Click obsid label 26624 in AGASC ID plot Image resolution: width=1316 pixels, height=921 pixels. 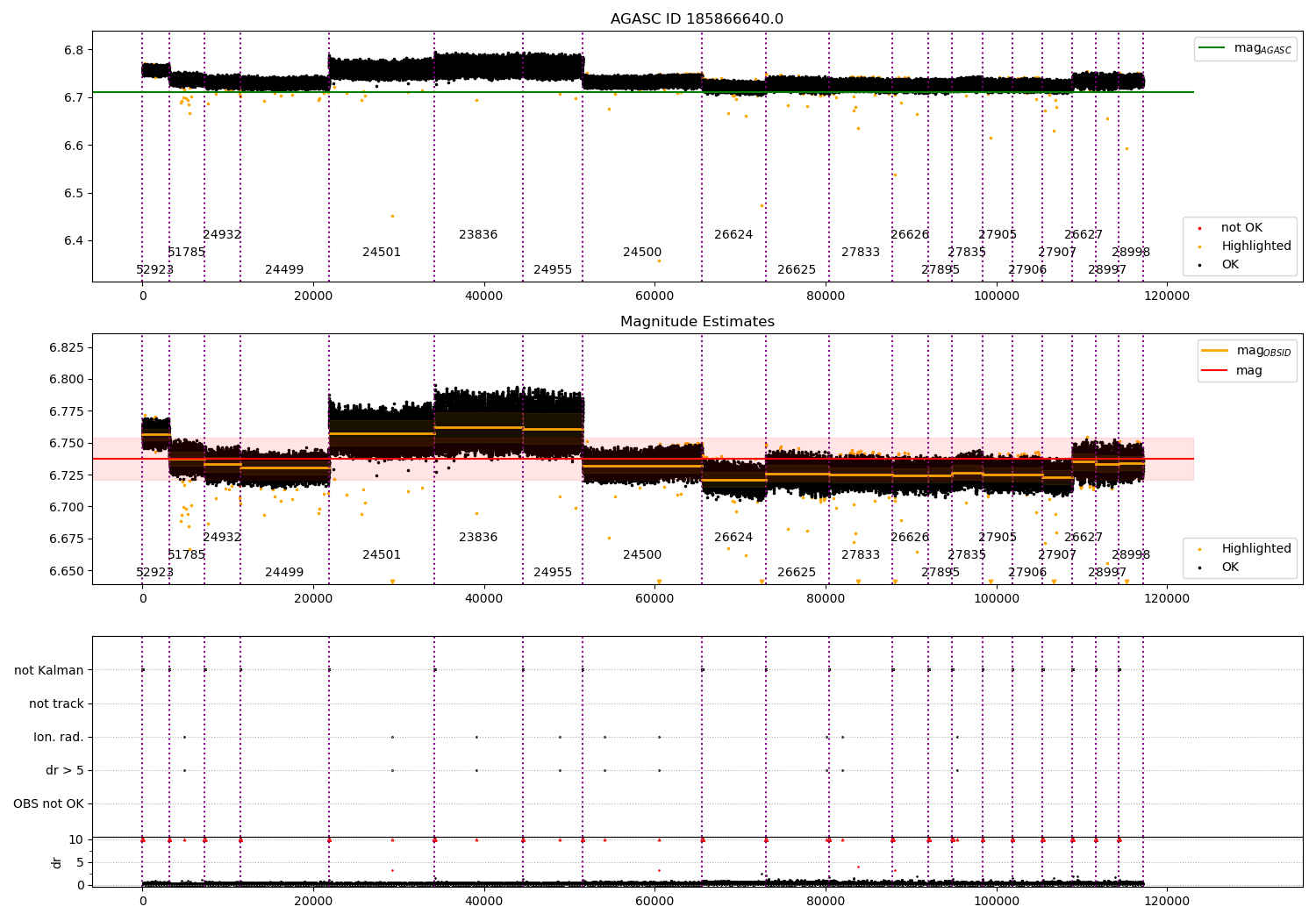pos(733,235)
